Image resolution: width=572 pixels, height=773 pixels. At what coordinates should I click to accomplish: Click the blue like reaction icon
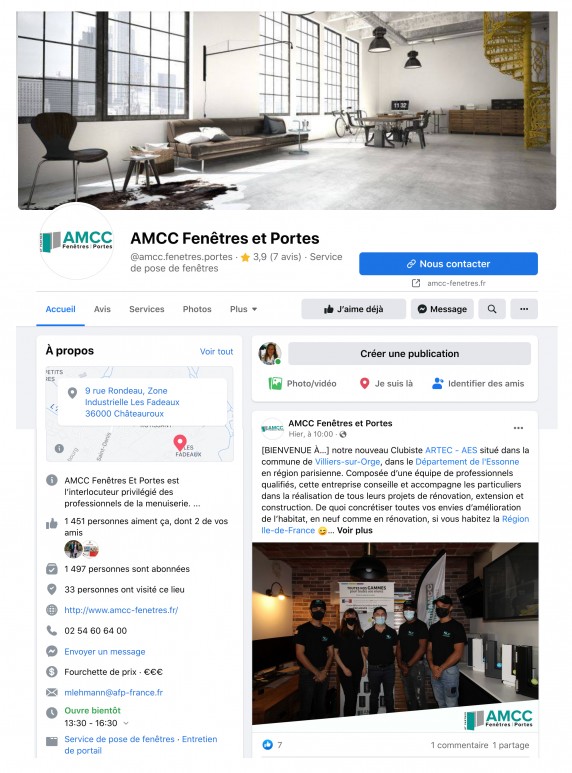[x=267, y=744]
